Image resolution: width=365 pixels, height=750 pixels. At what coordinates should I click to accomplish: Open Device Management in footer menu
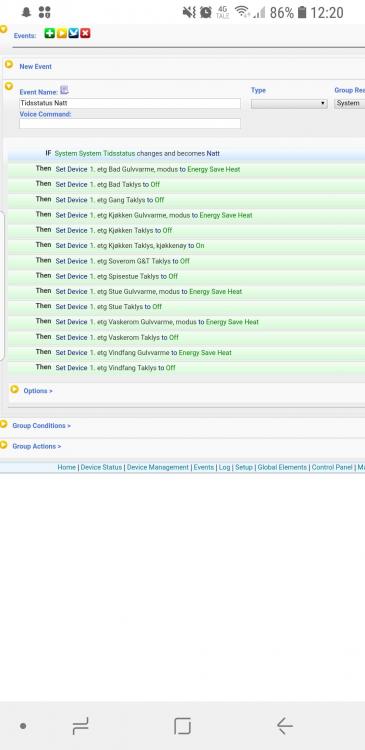pyautogui.click(x=157, y=467)
